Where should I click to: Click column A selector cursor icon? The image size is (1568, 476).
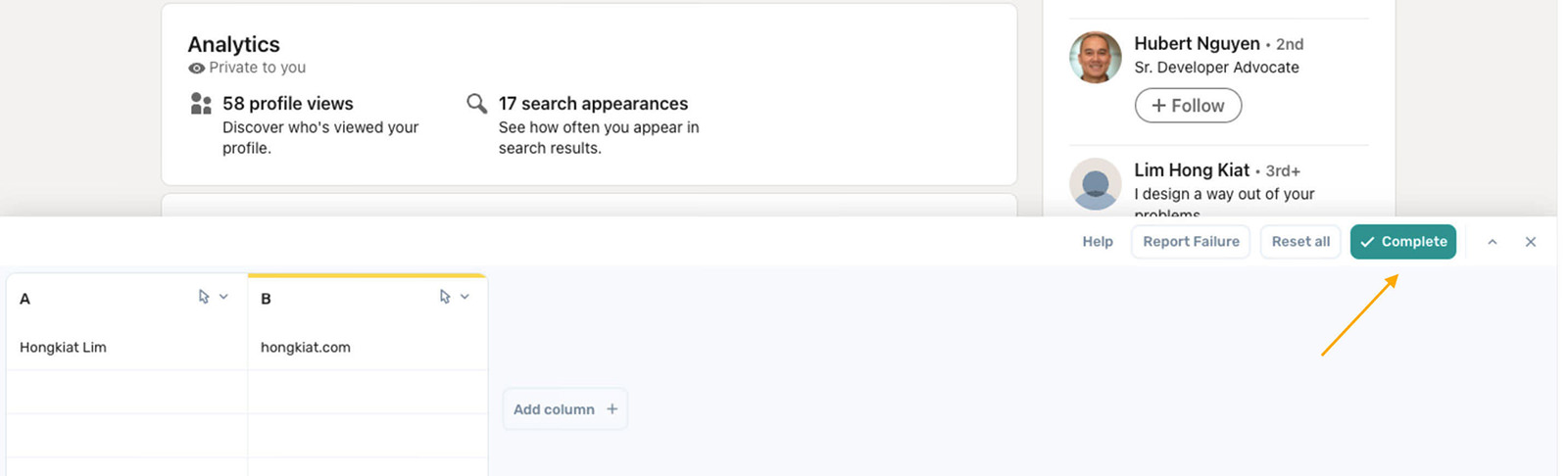click(x=204, y=297)
